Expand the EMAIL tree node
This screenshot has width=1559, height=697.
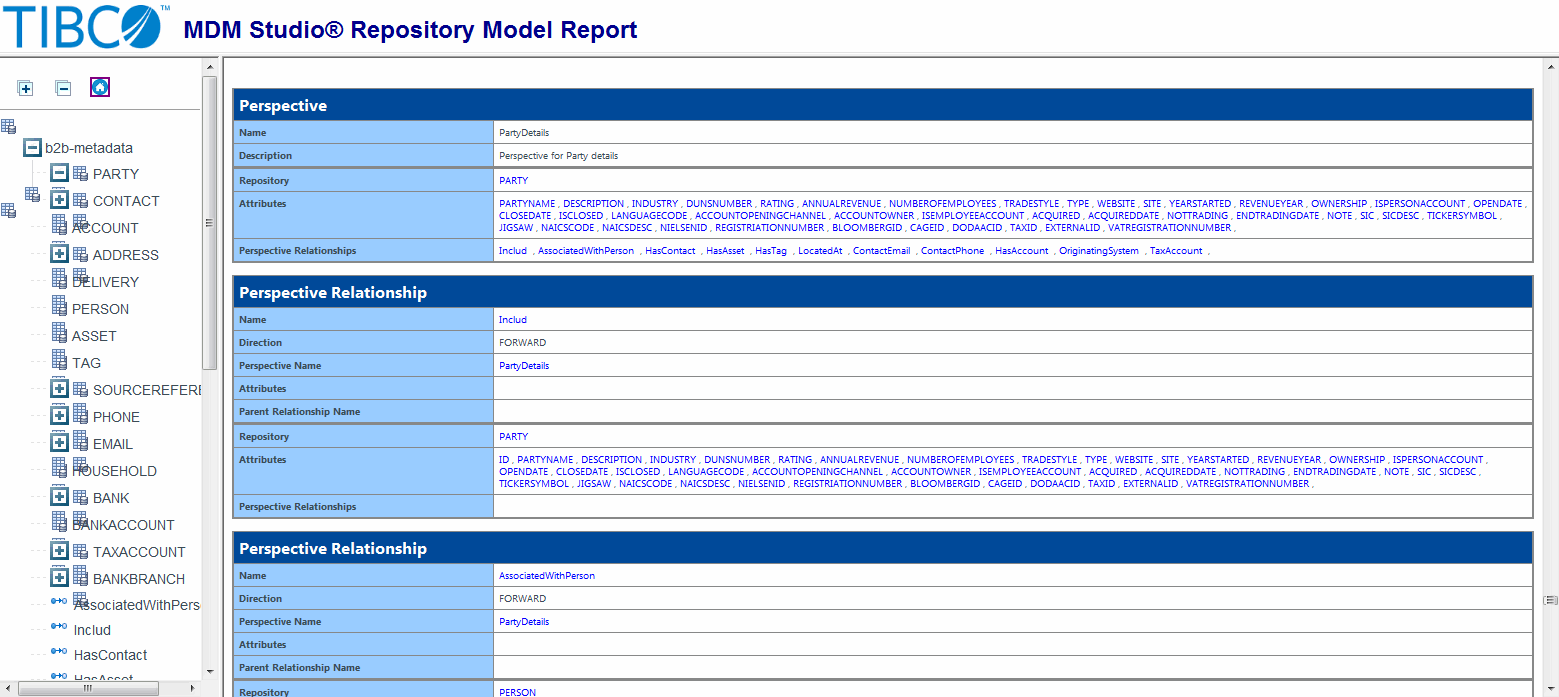click(59, 443)
